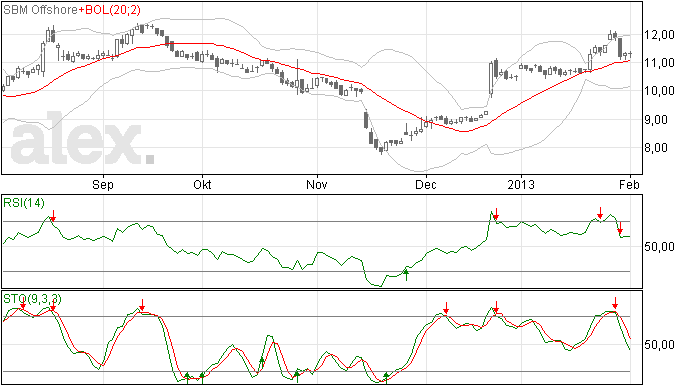The height and width of the screenshot is (387, 690).
Task: Click the 12,00 price axis label
Action: (659, 35)
